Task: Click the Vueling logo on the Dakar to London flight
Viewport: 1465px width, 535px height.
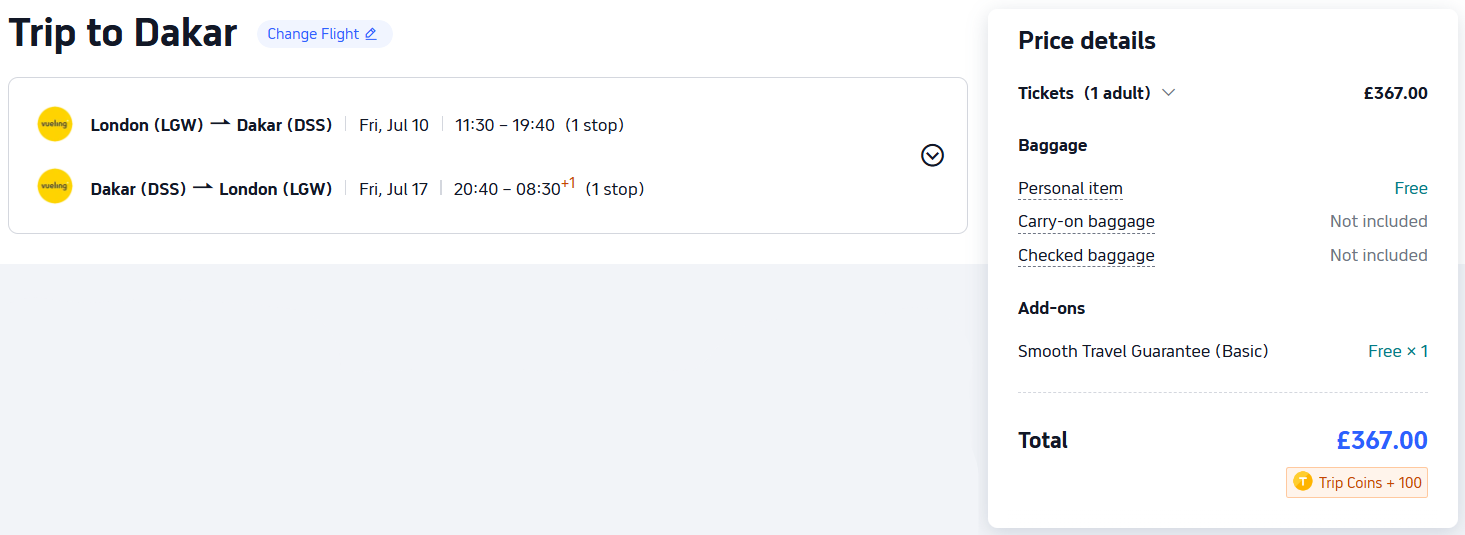Action: coord(55,187)
